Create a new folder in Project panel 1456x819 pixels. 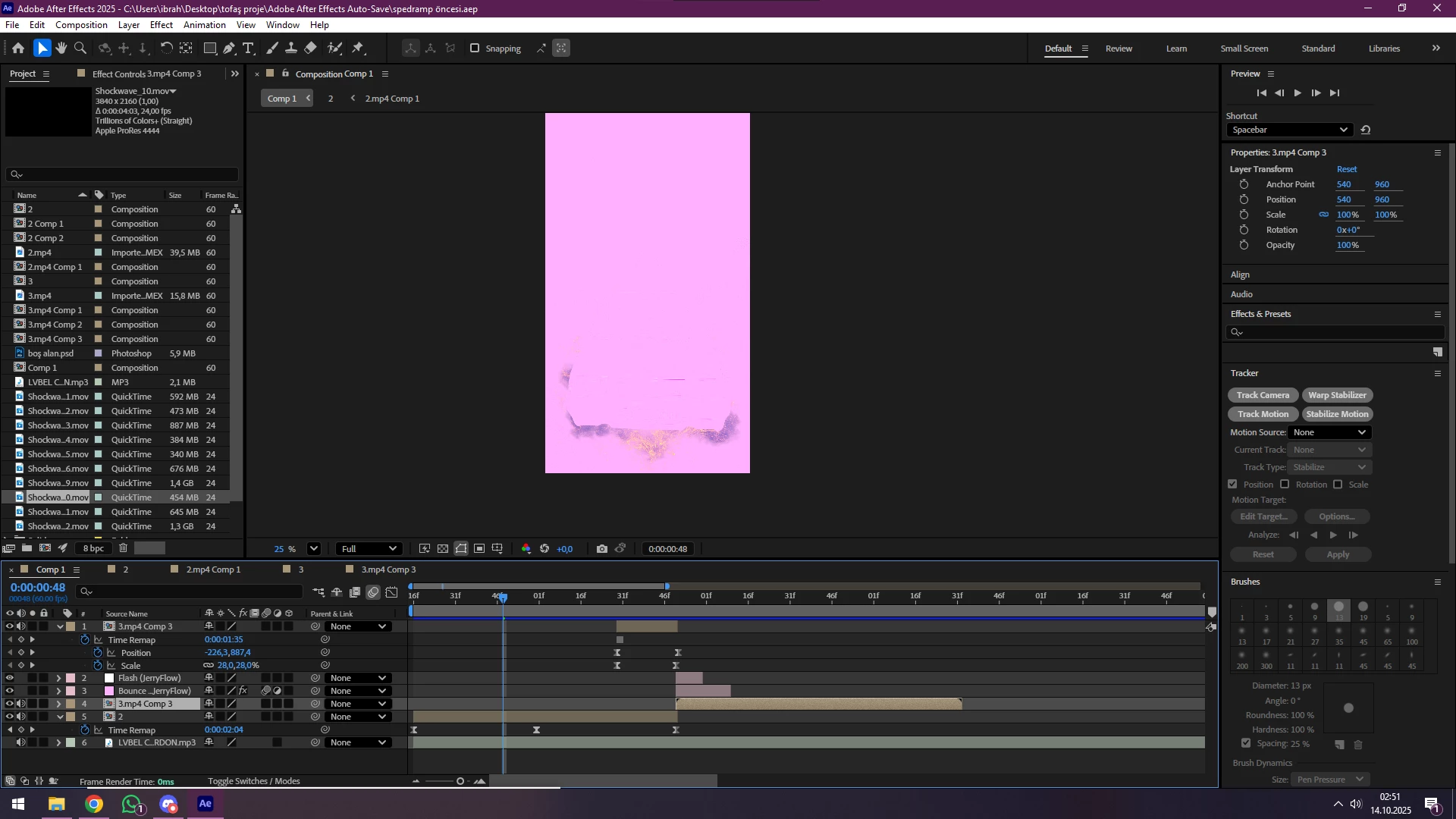(x=27, y=548)
